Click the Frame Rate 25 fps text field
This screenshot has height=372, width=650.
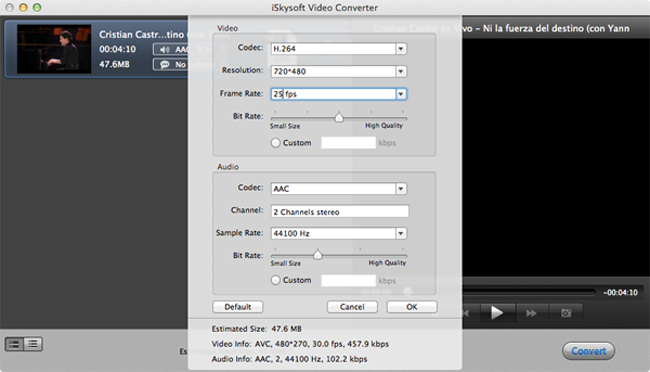tap(334, 94)
